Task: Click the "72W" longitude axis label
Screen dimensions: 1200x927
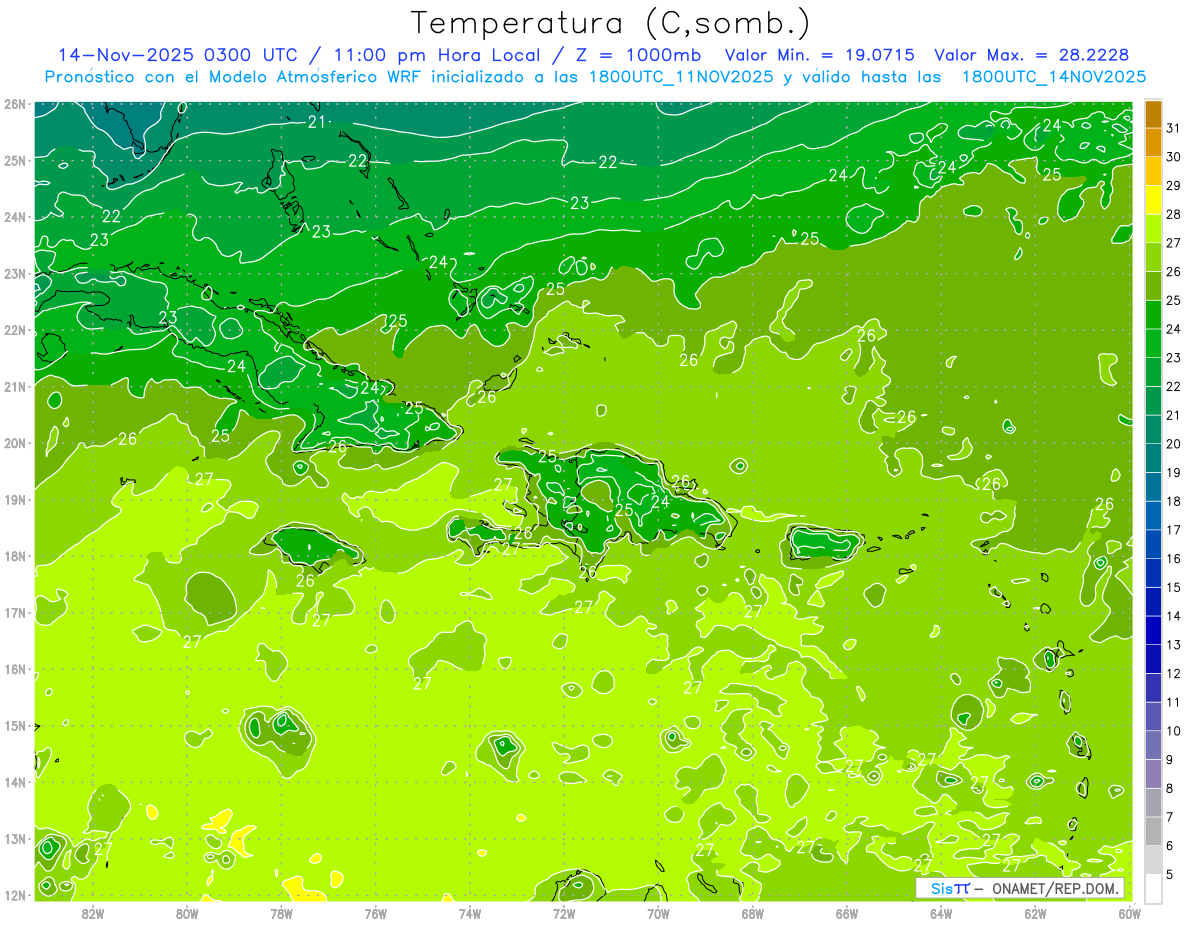Action: click(564, 913)
